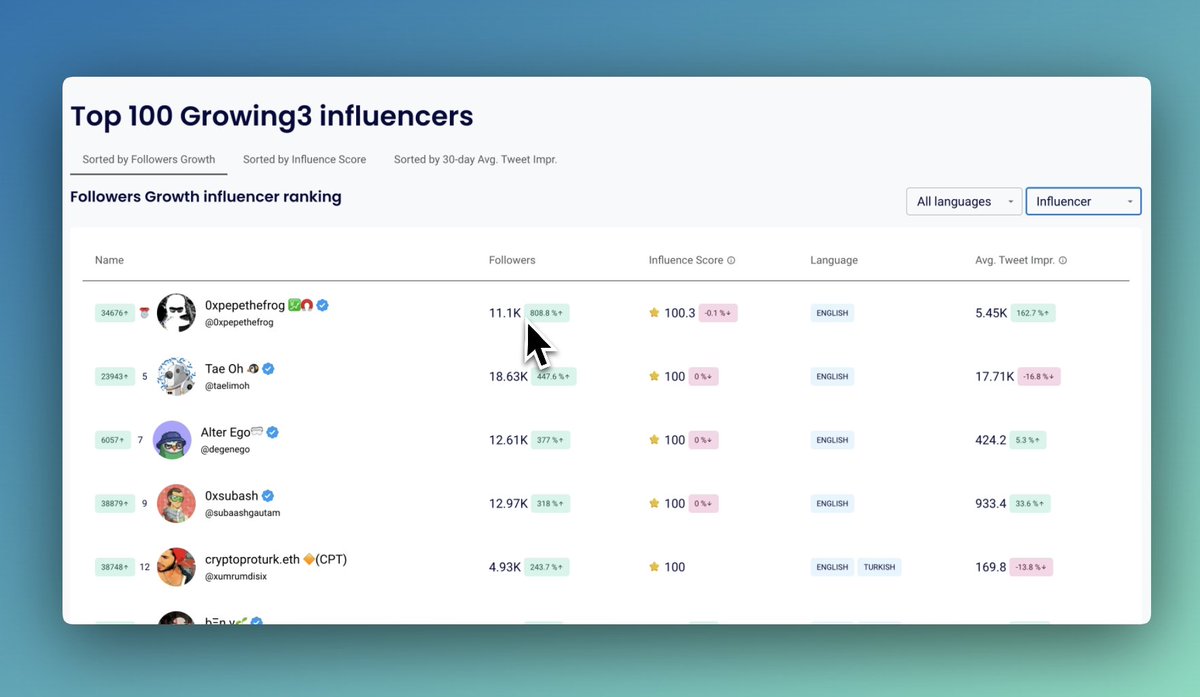Click the medal icon beside the 34676 rank badge
The height and width of the screenshot is (697, 1200).
tap(144, 313)
